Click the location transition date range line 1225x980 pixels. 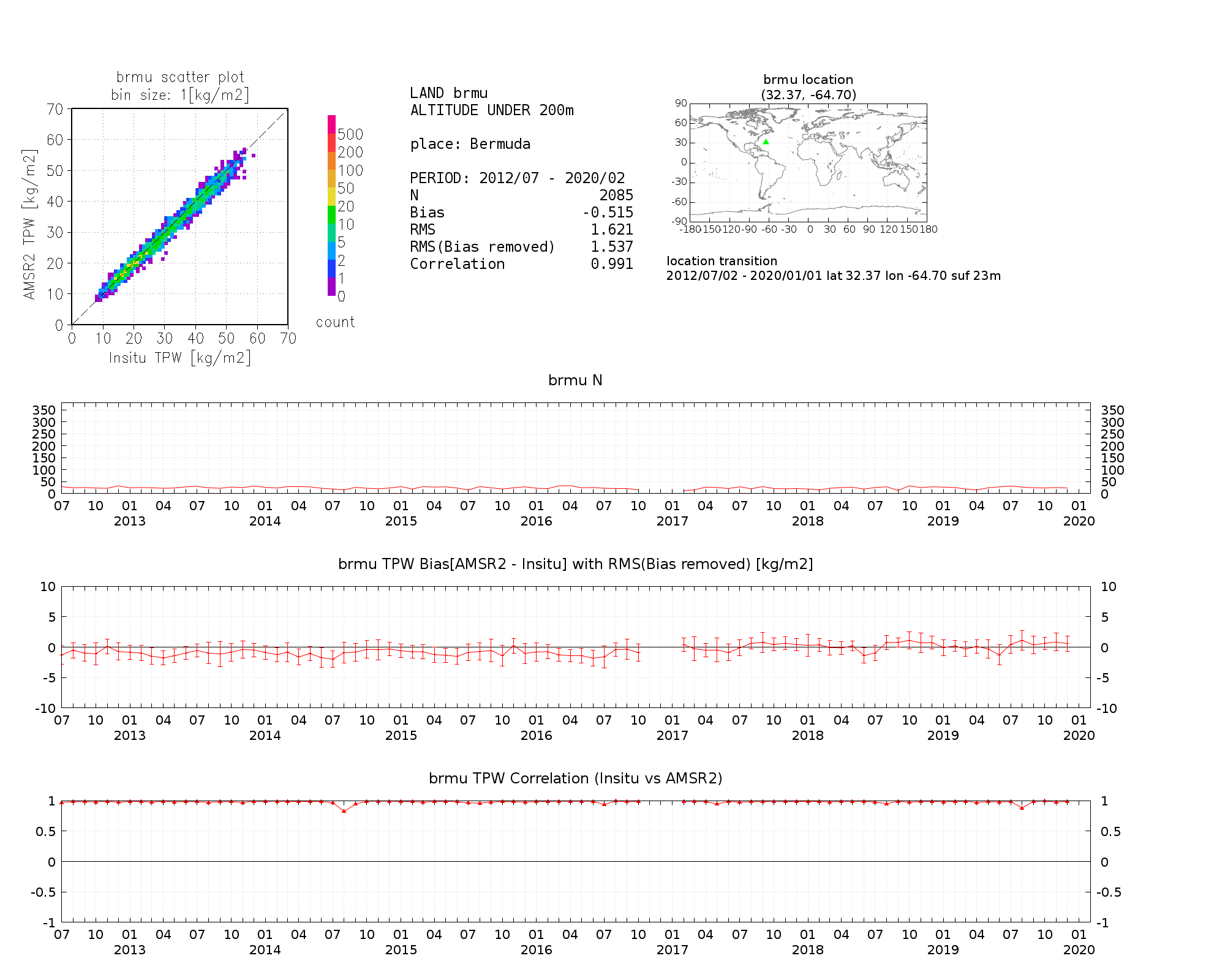click(x=834, y=276)
